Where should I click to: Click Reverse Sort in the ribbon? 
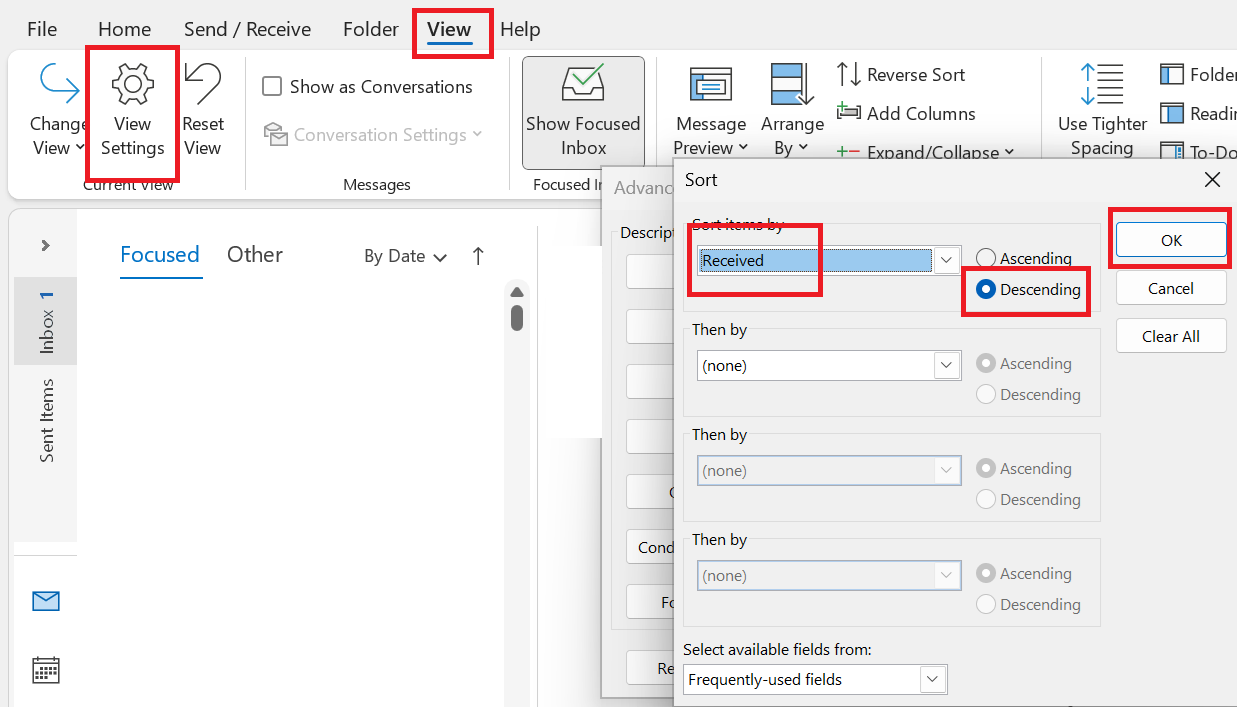[x=901, y=75]
